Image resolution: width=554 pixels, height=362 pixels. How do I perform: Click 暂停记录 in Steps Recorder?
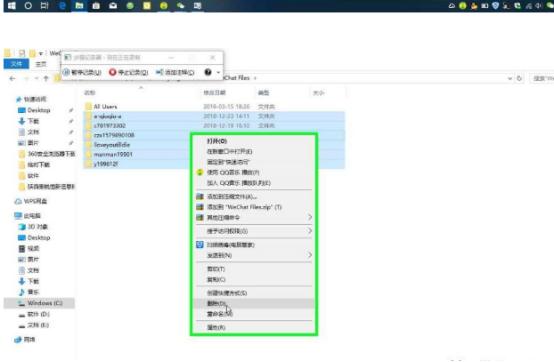pos(82,72)
